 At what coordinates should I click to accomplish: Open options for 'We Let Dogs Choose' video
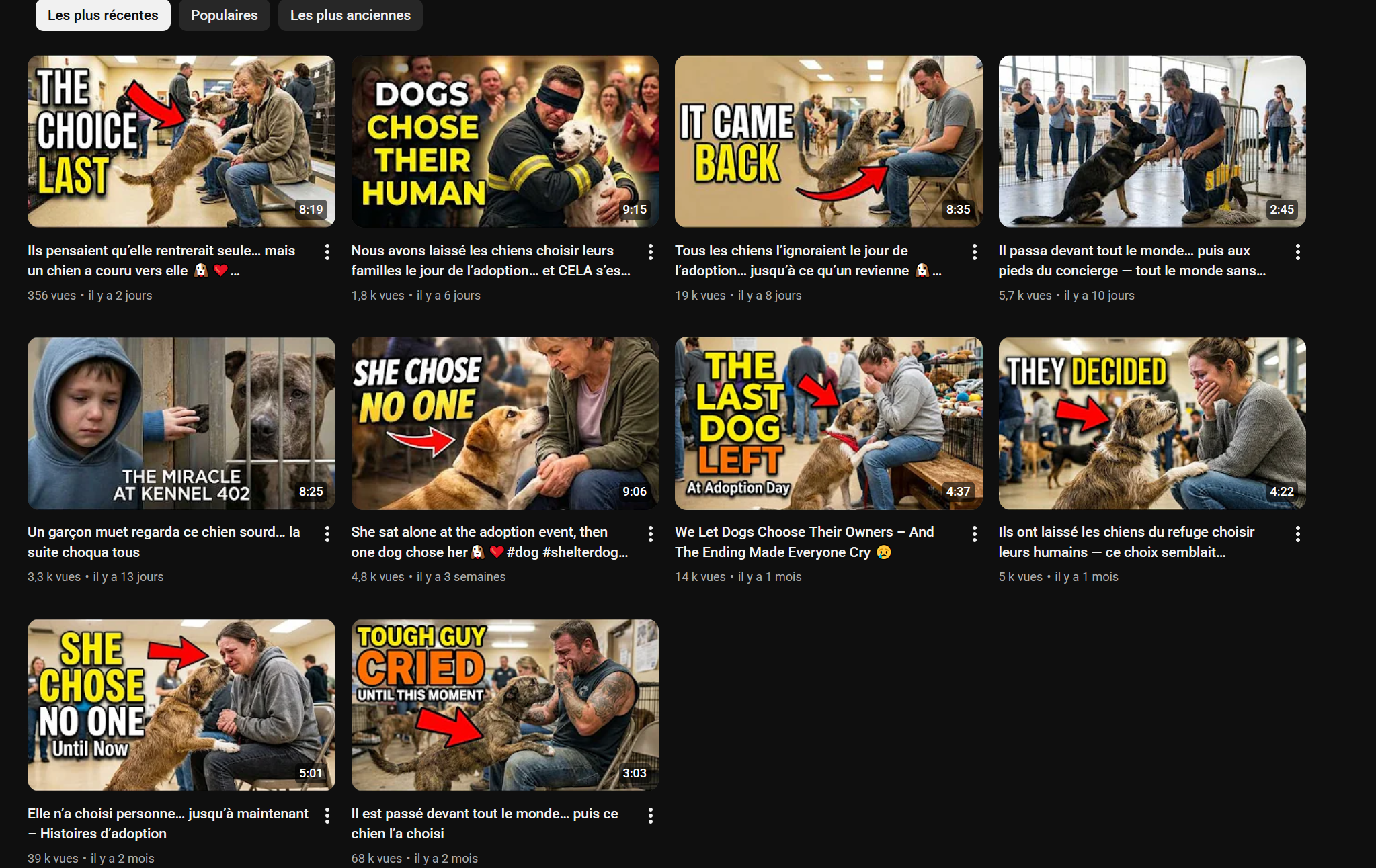pyautogui.click(x=974, y=534)
